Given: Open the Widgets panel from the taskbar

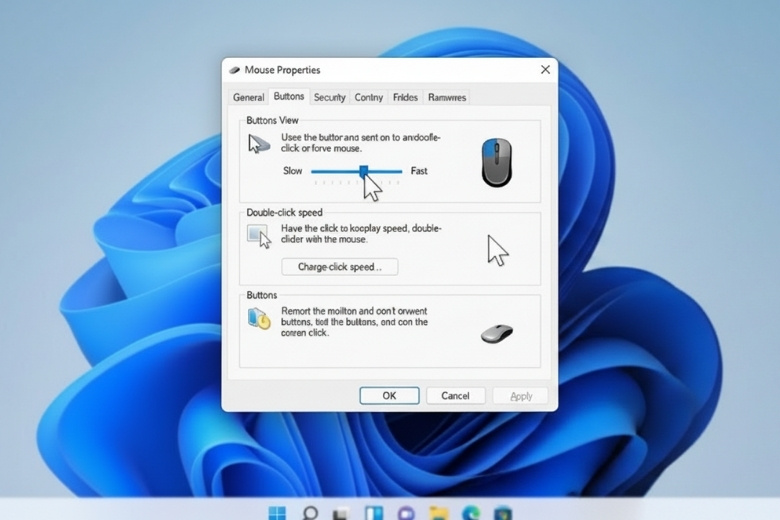Looking at the screenshot, I should pyautogui.click(x=374, y=513).
